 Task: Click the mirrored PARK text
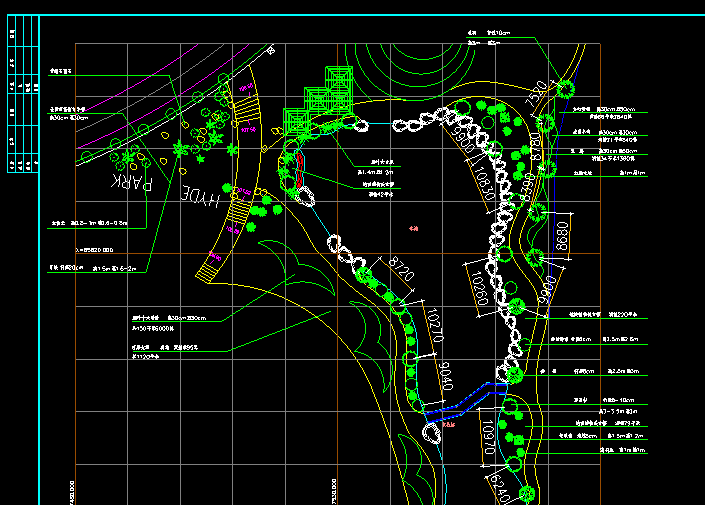click(x=131, y=182)
